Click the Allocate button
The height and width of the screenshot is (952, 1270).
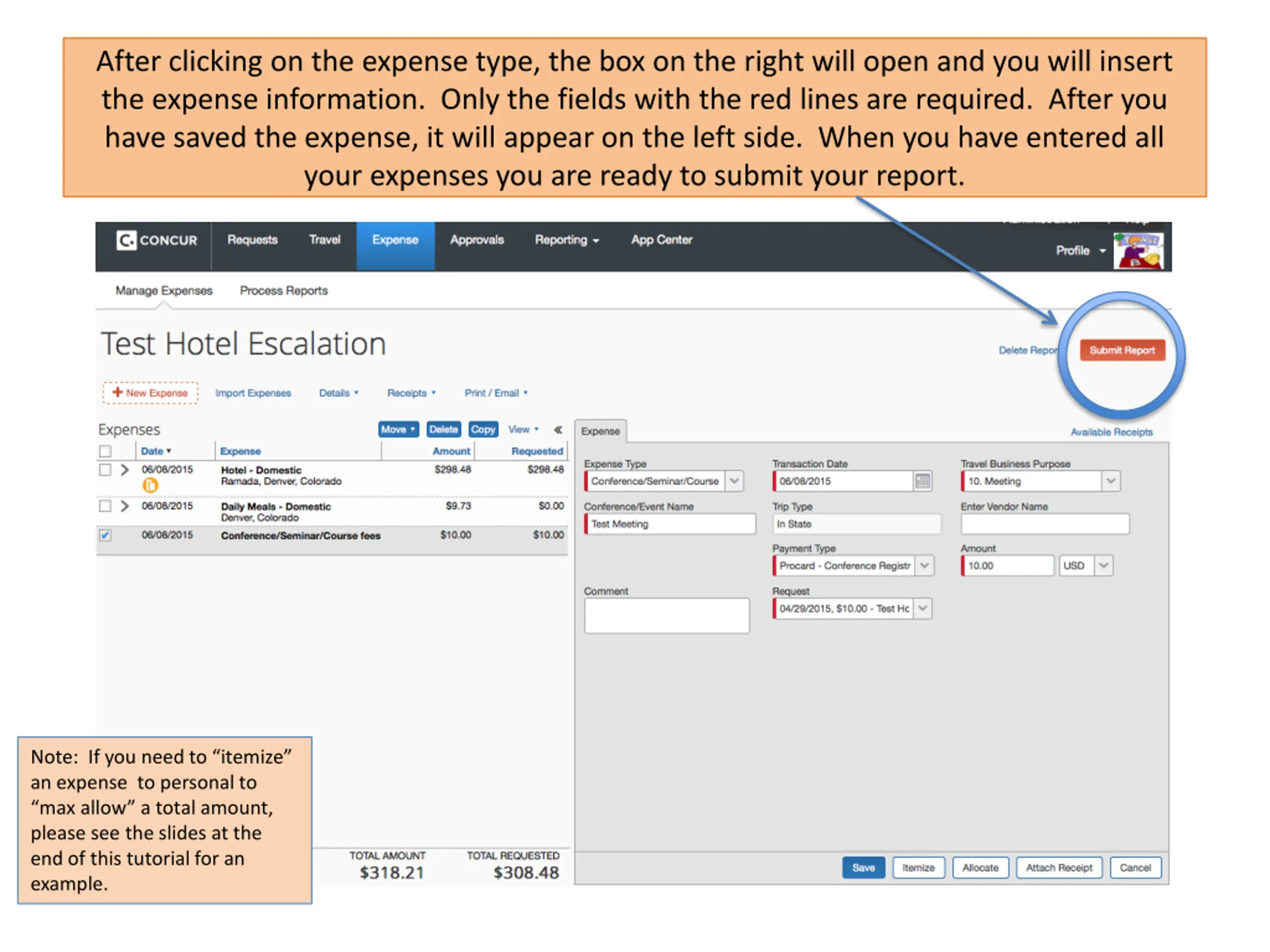click(980, 868)
